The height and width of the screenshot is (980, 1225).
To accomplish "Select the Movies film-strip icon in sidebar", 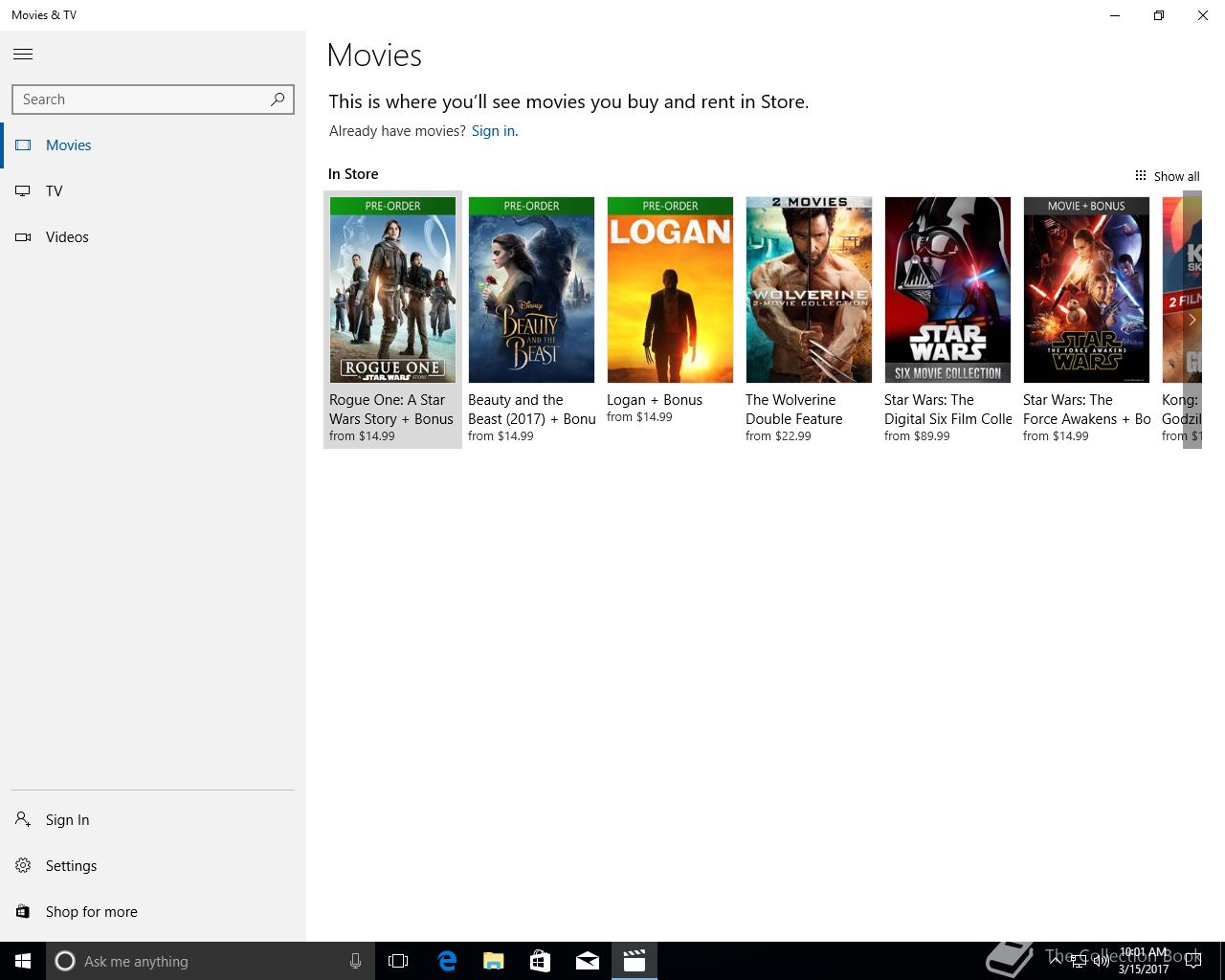I will [x=23, y=145].
